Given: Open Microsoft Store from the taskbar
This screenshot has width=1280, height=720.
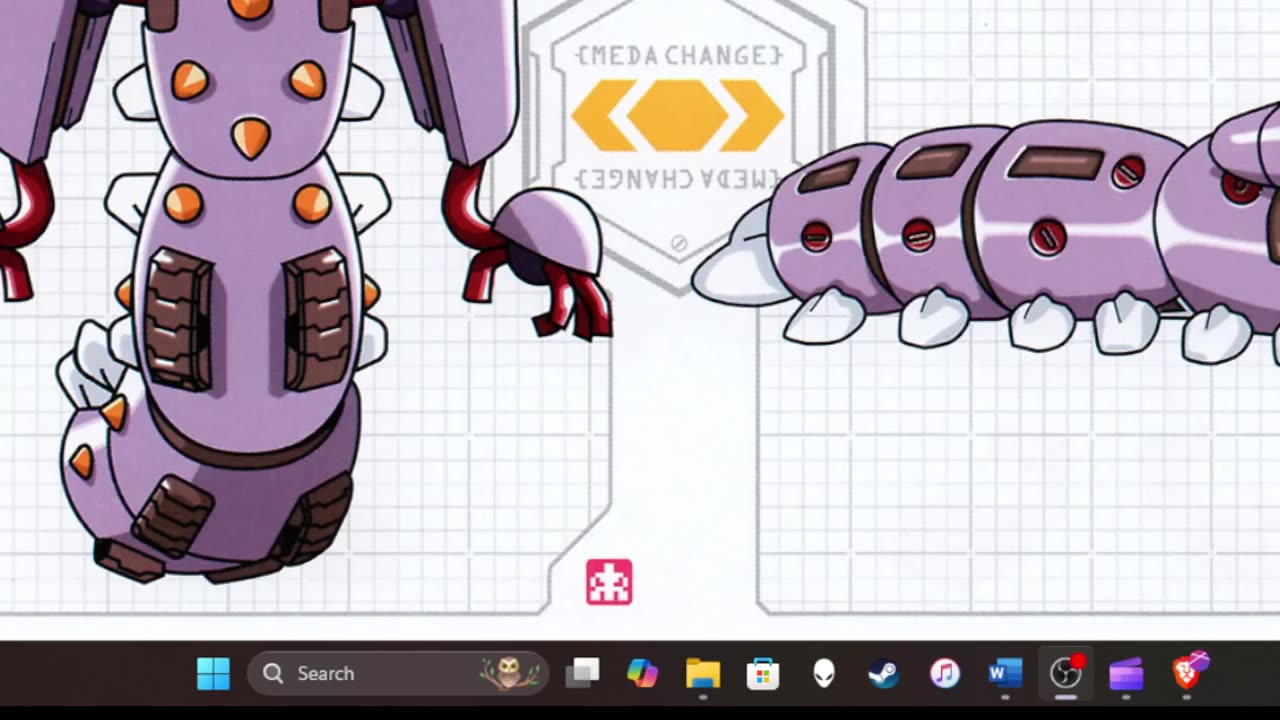Looking at the screenshot, I should click(x=763, y=673).
